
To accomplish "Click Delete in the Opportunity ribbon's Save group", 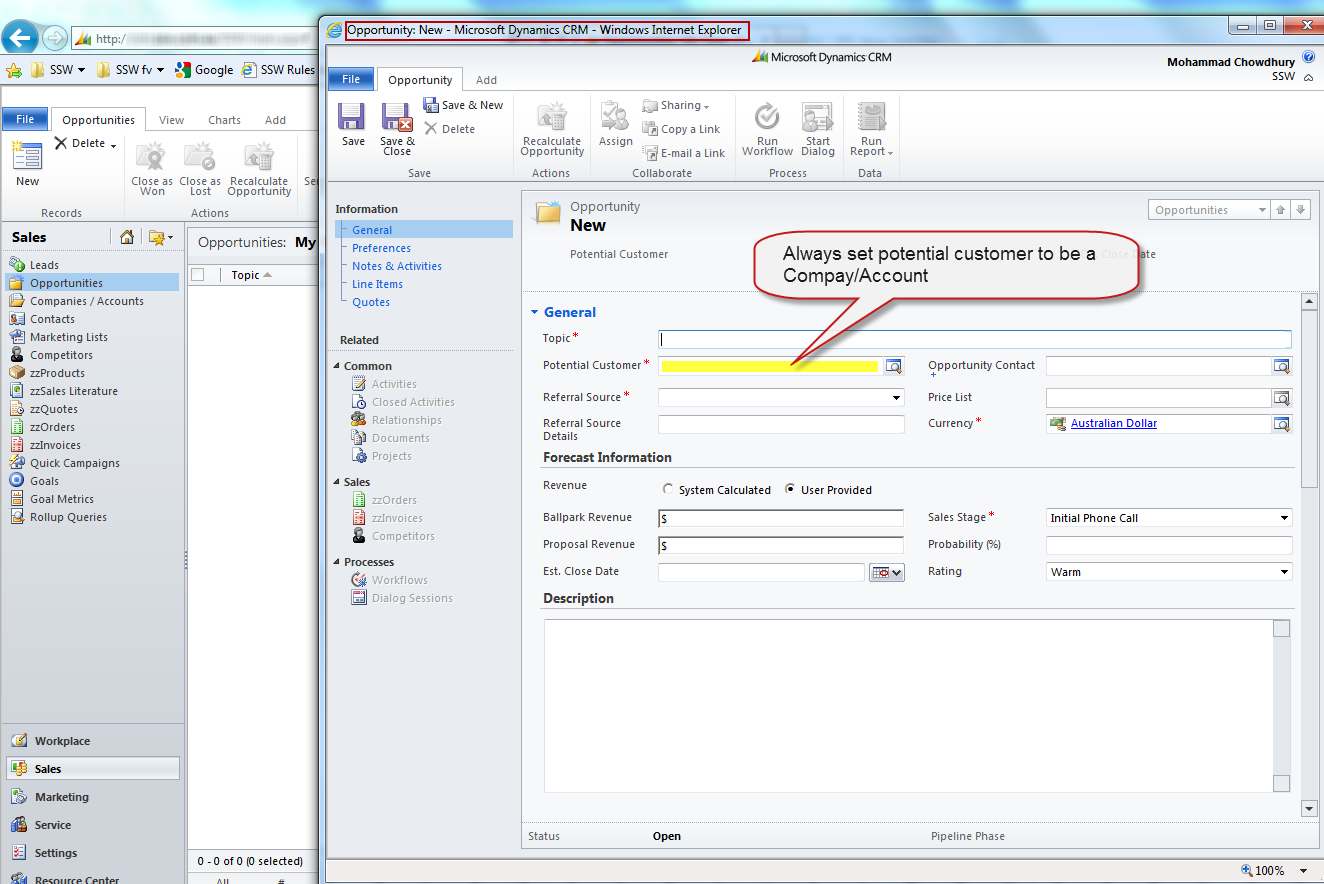I will [449, 129].
